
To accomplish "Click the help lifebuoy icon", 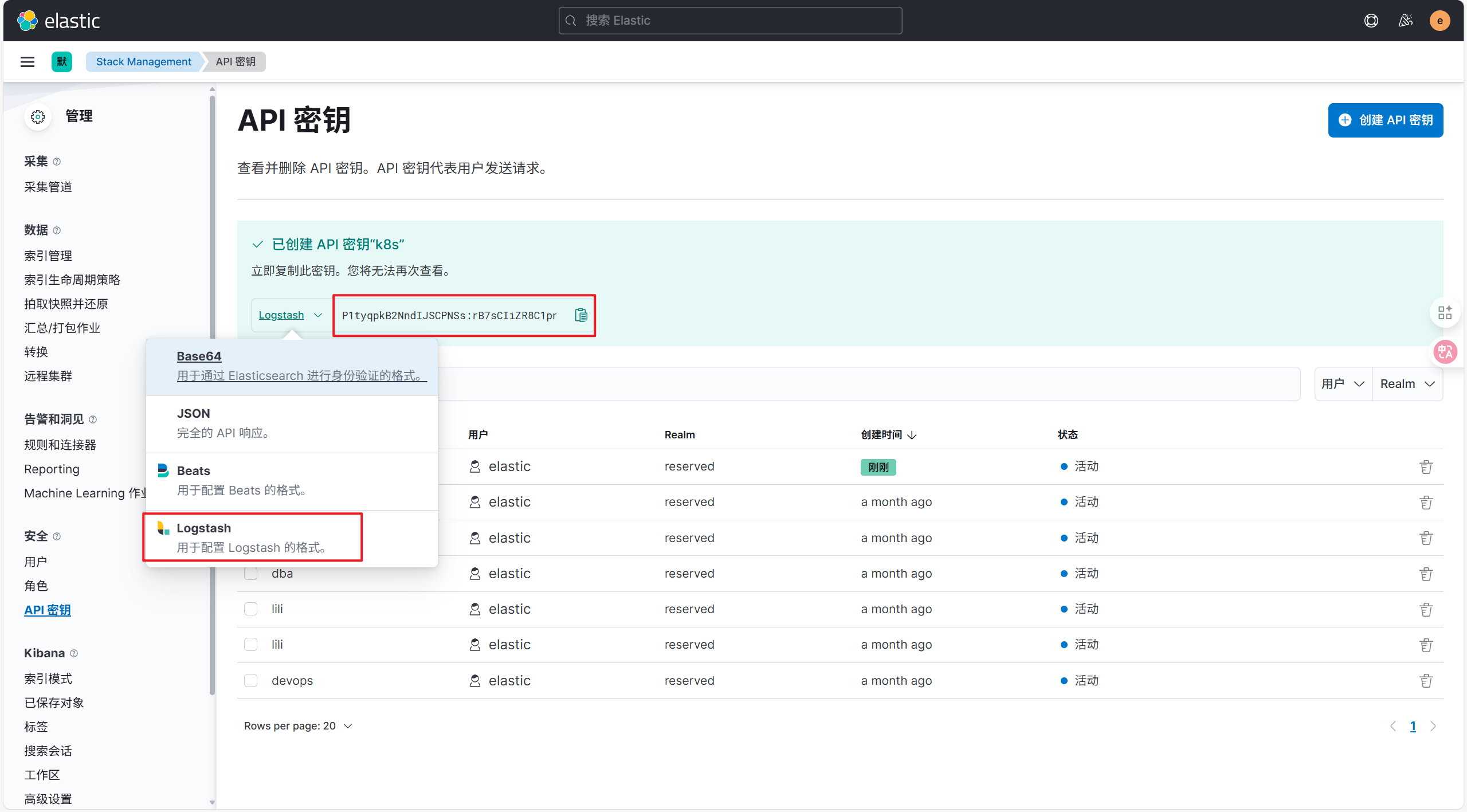I will 1371,21.
